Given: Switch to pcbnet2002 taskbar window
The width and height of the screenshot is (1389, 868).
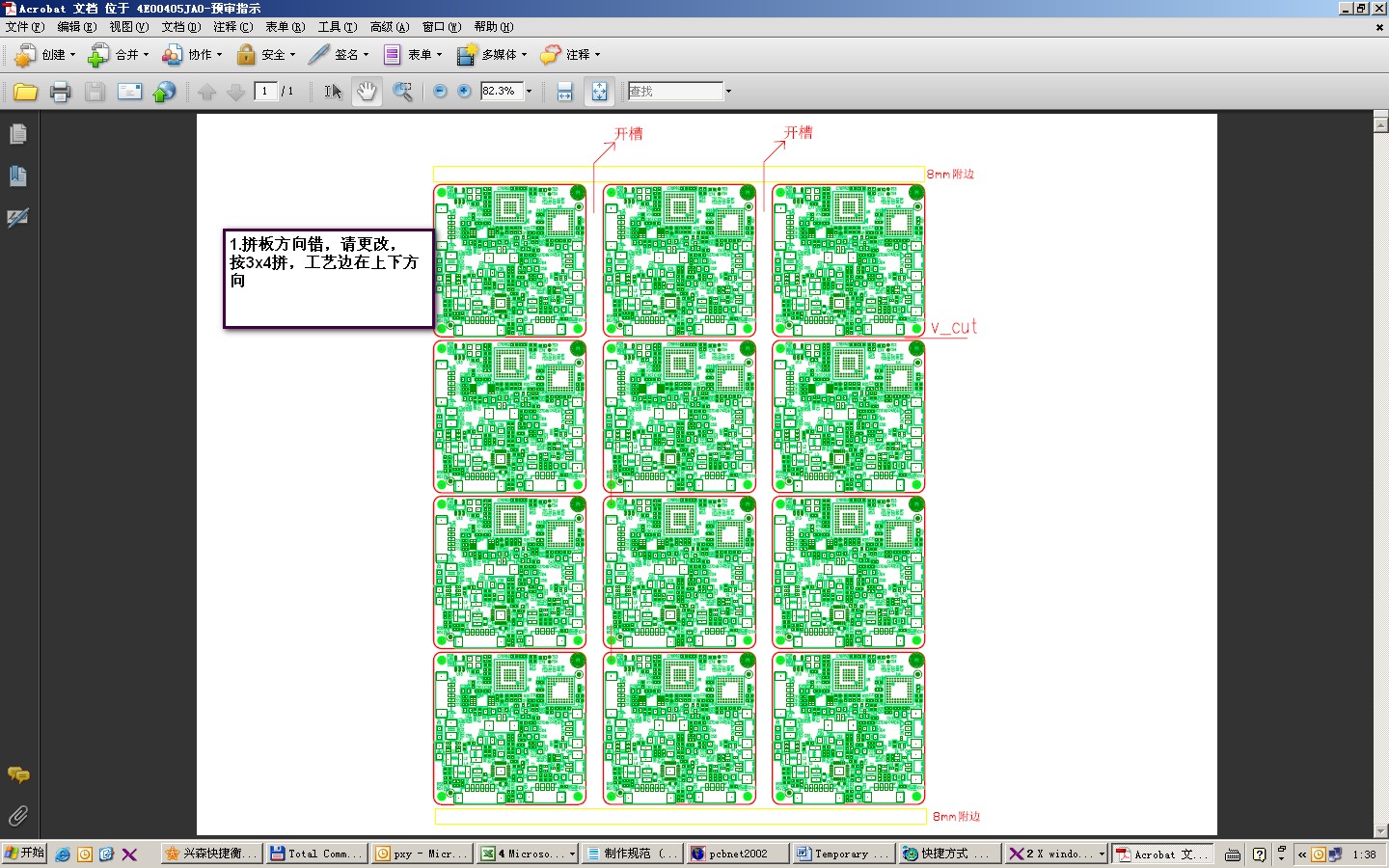Looking at the screenshot, I should [737, 854].
